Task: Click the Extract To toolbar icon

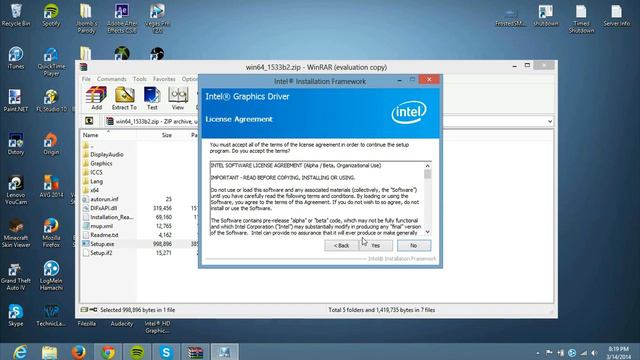Action: coord(124,98)
